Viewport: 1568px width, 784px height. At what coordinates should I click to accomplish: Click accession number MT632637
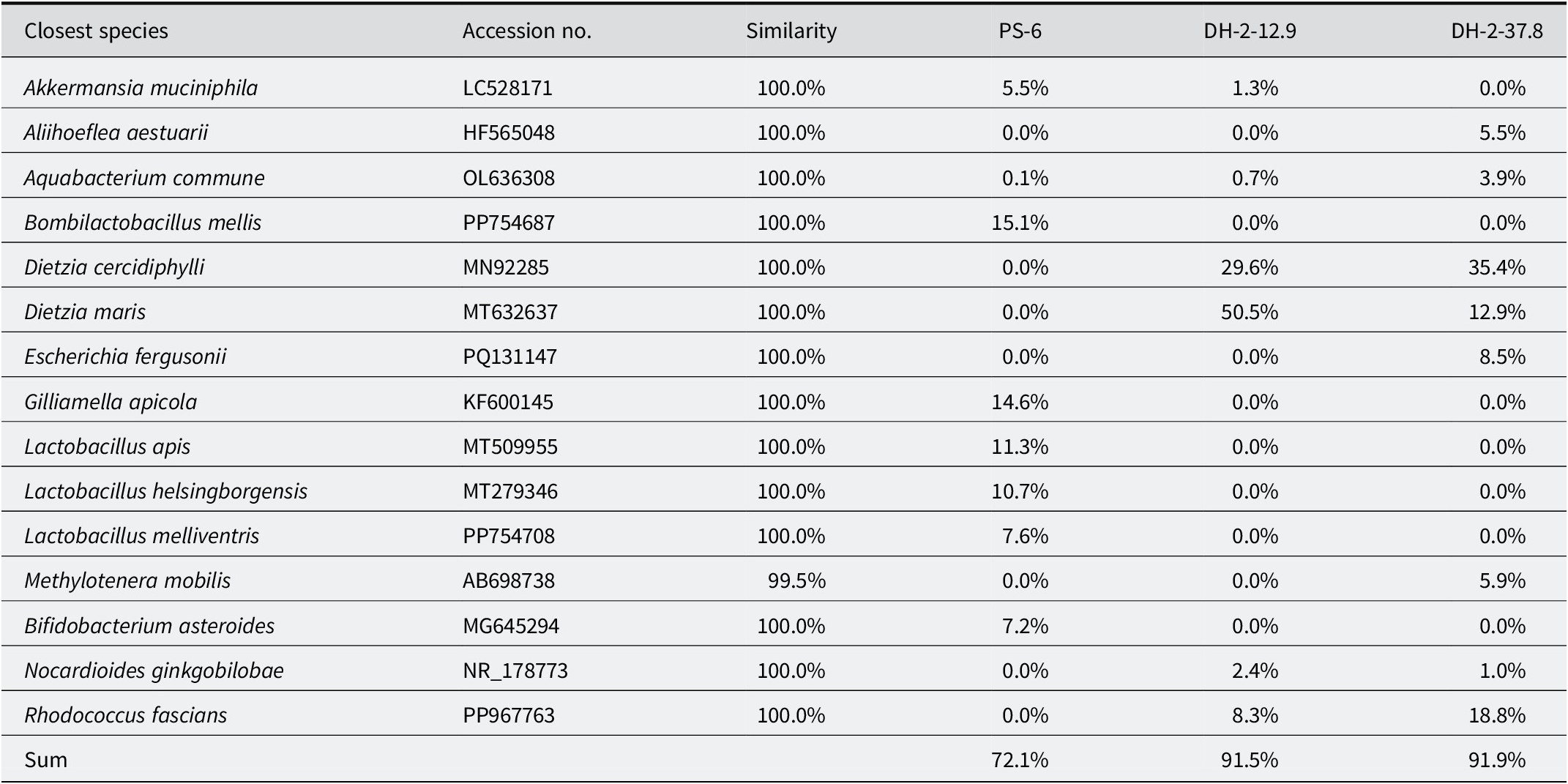click(510, 312)
